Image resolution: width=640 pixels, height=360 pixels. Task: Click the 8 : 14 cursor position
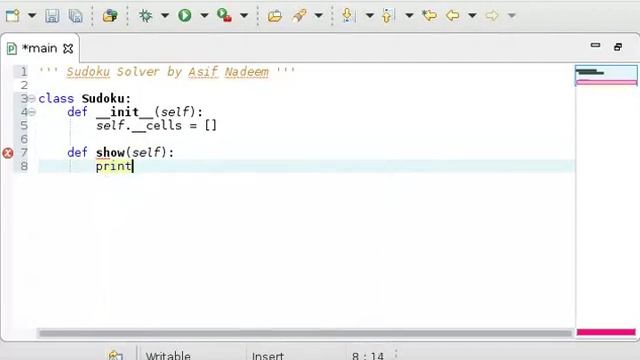click(x=368, y=356)
